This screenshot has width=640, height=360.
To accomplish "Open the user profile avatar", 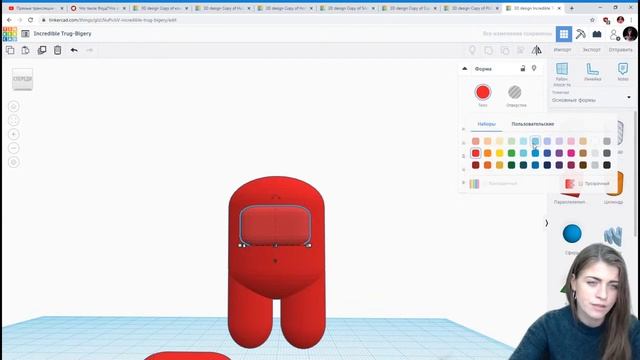I will coord(630,34).
